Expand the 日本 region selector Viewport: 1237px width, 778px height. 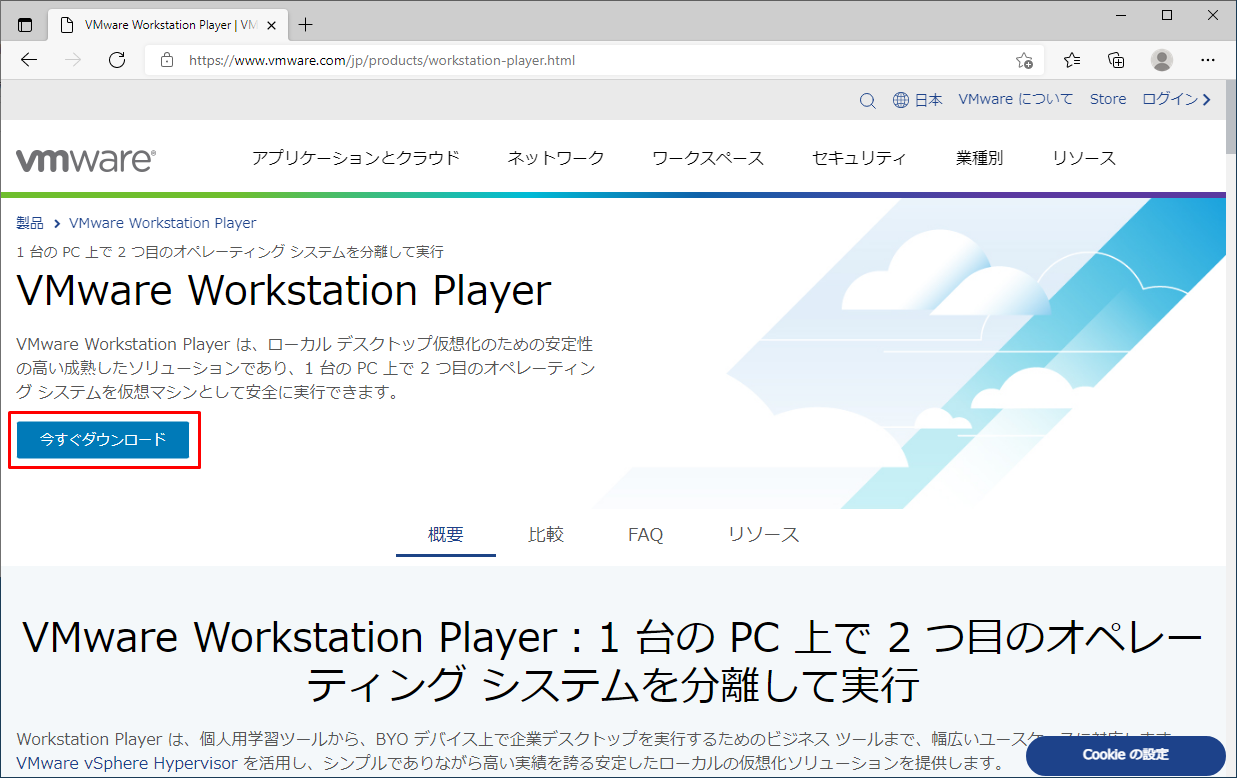[918, 100]
